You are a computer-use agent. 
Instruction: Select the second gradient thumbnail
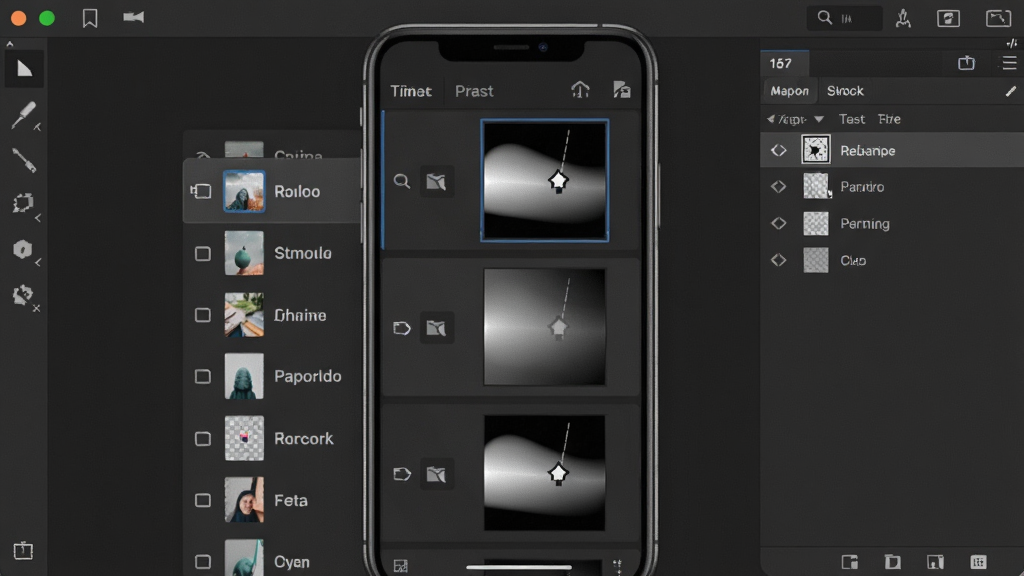pyautogui.click(x=545, y=327)
